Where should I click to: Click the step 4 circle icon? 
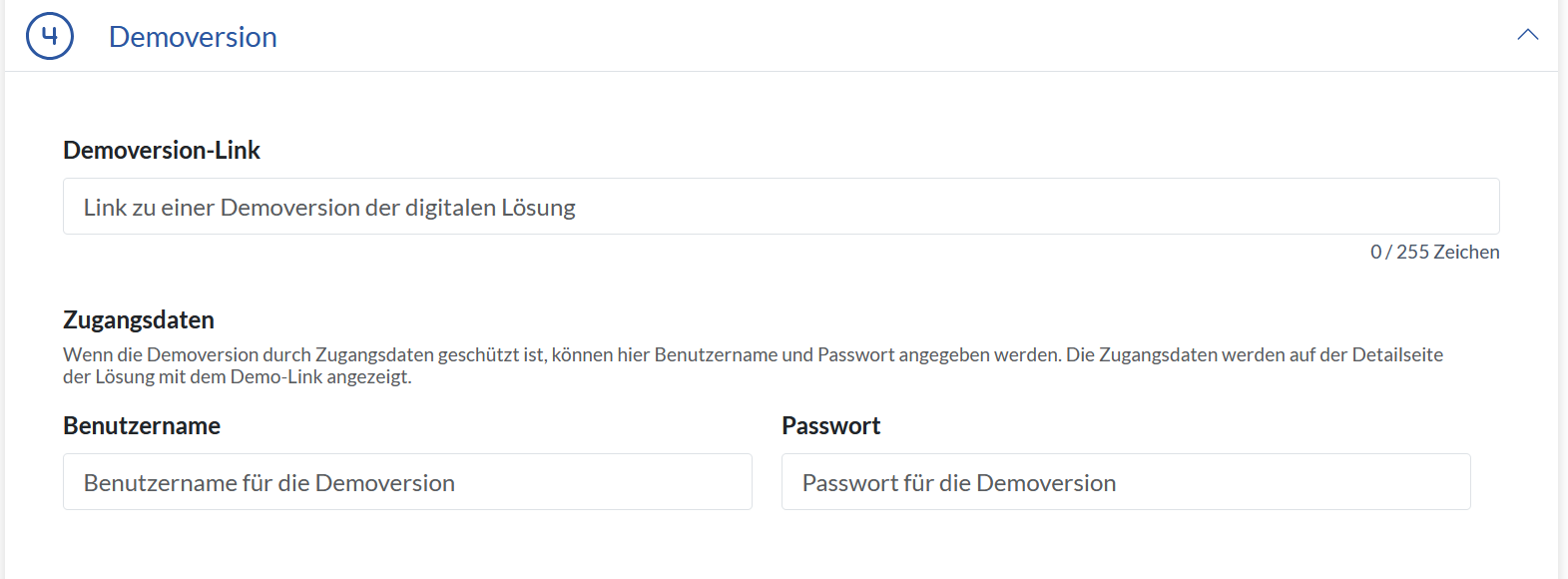point(50,37)
